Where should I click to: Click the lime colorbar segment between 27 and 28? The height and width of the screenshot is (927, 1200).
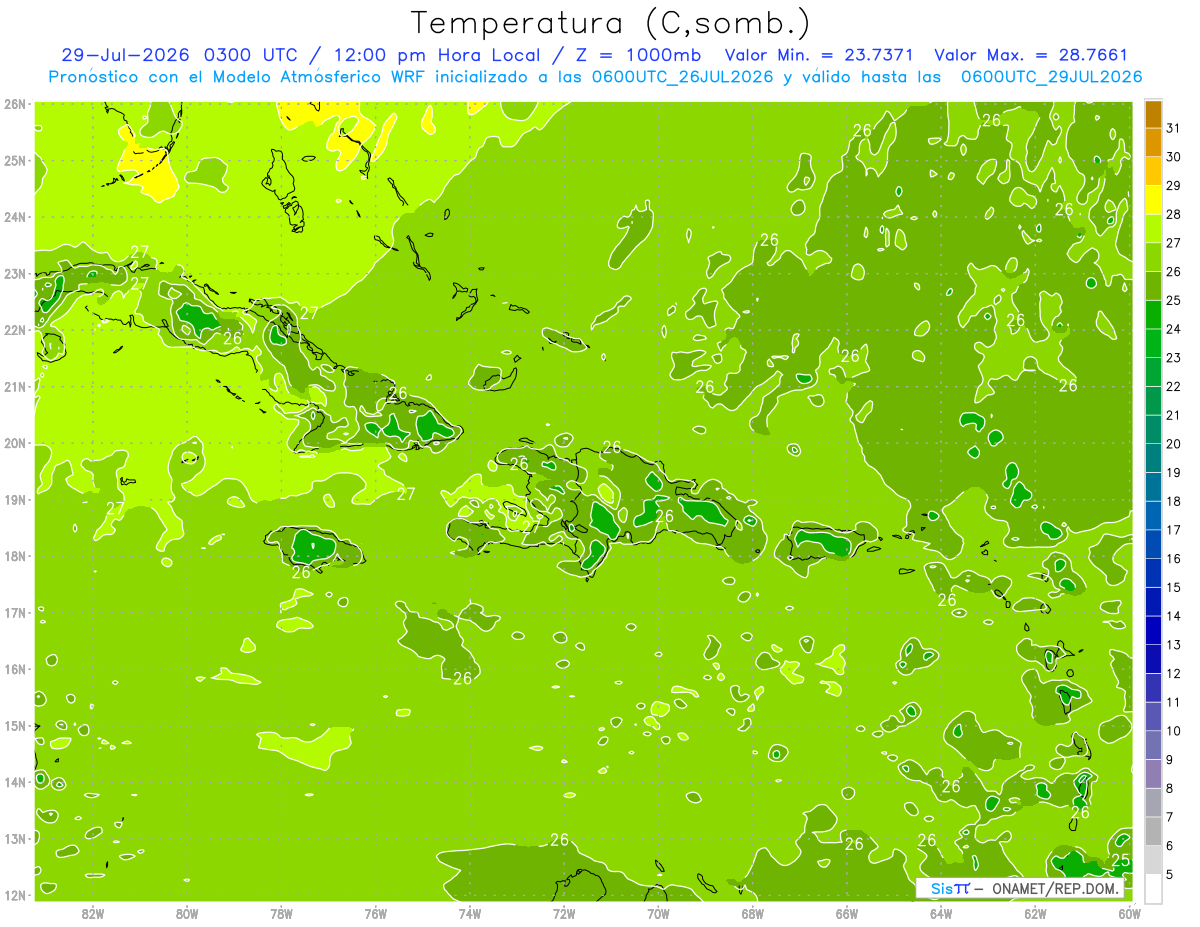tap(1153, 228)
